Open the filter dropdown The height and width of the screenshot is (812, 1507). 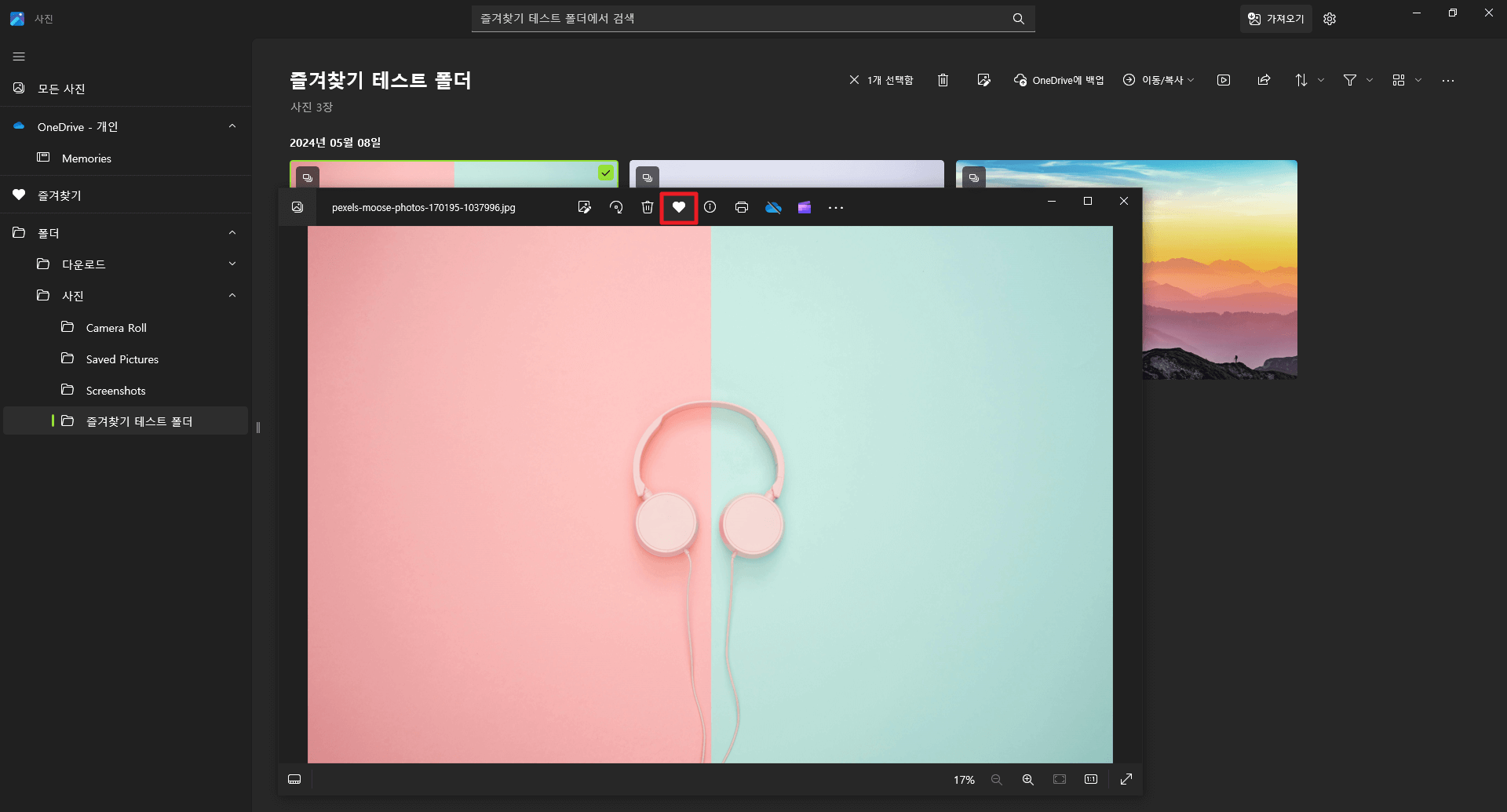[x=1358, y=80]
